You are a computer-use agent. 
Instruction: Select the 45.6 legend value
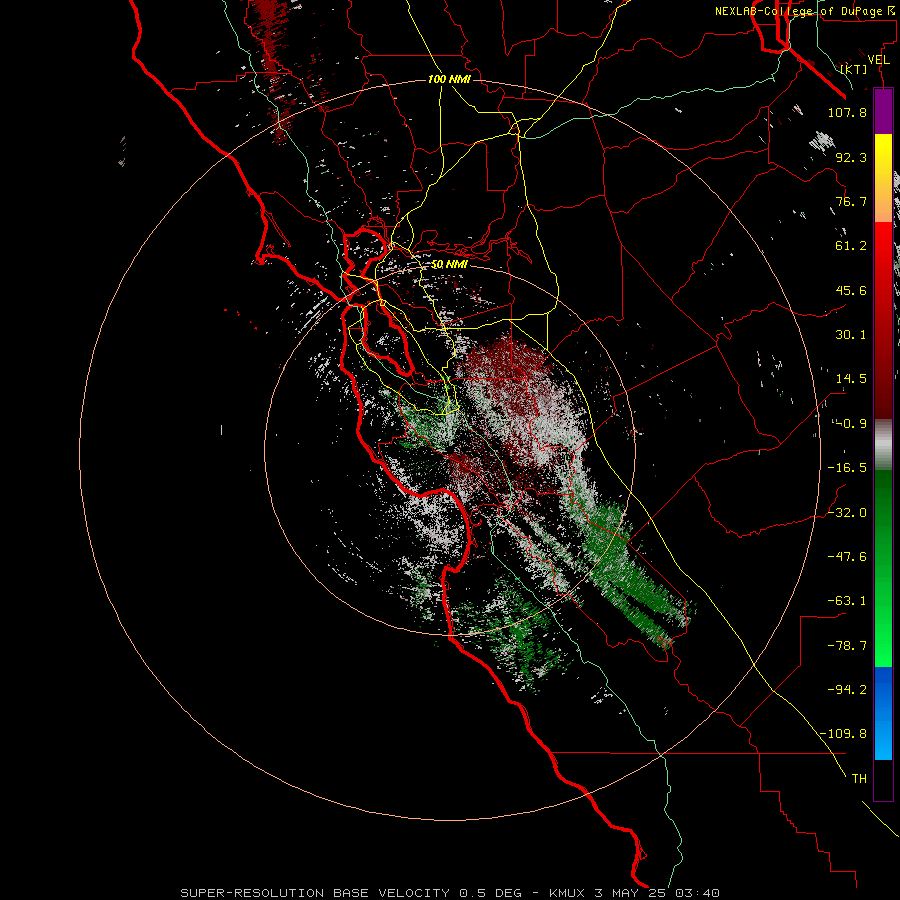click(x=851, y=290)
